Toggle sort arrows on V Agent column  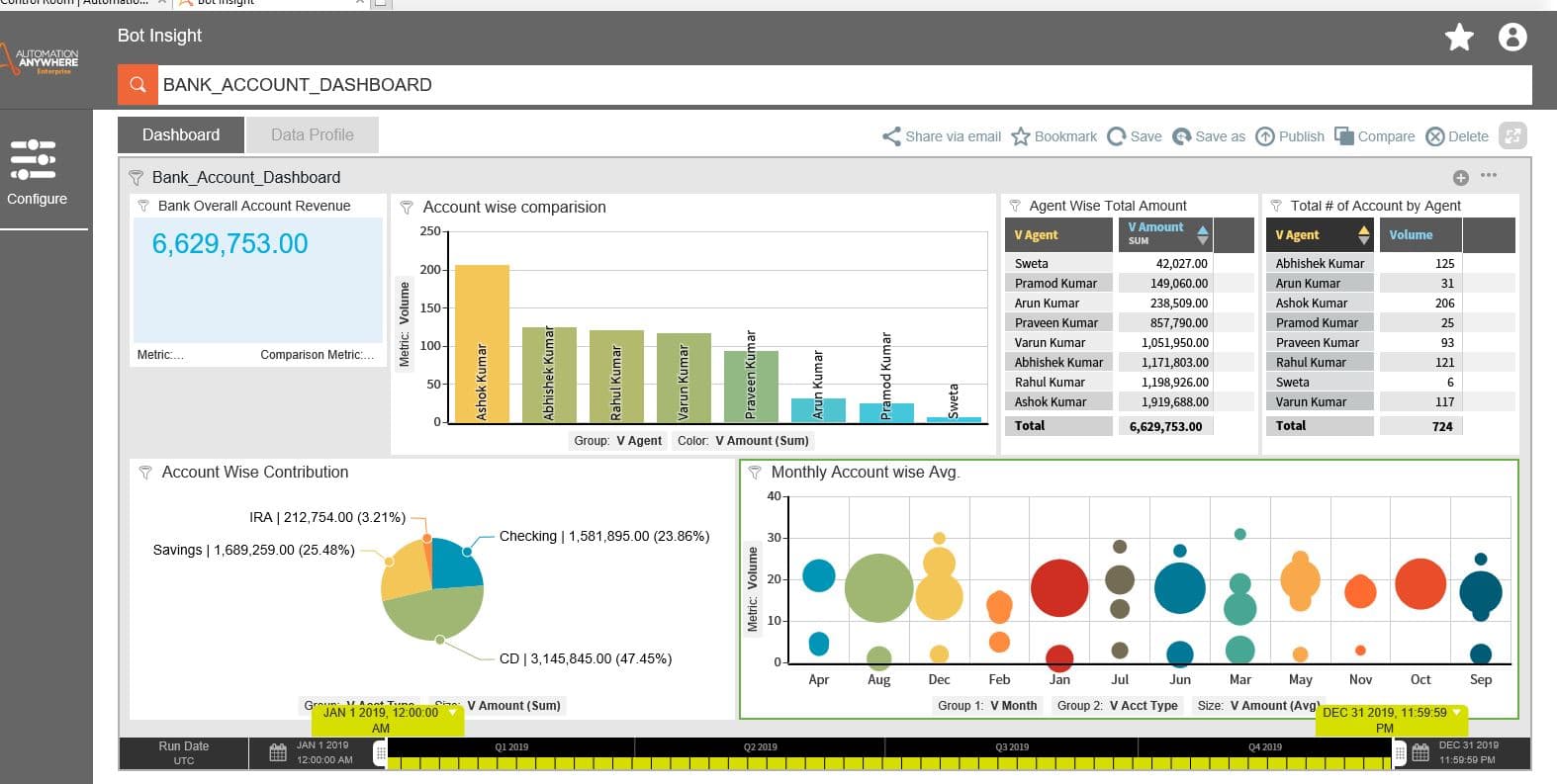click(1364, 235)
